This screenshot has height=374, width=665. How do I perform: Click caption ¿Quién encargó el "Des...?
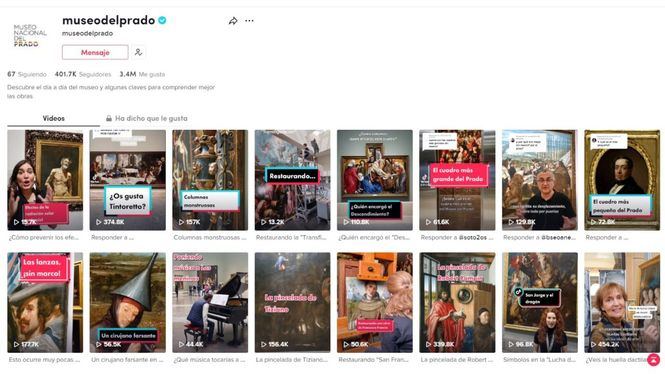click(374, 237)
